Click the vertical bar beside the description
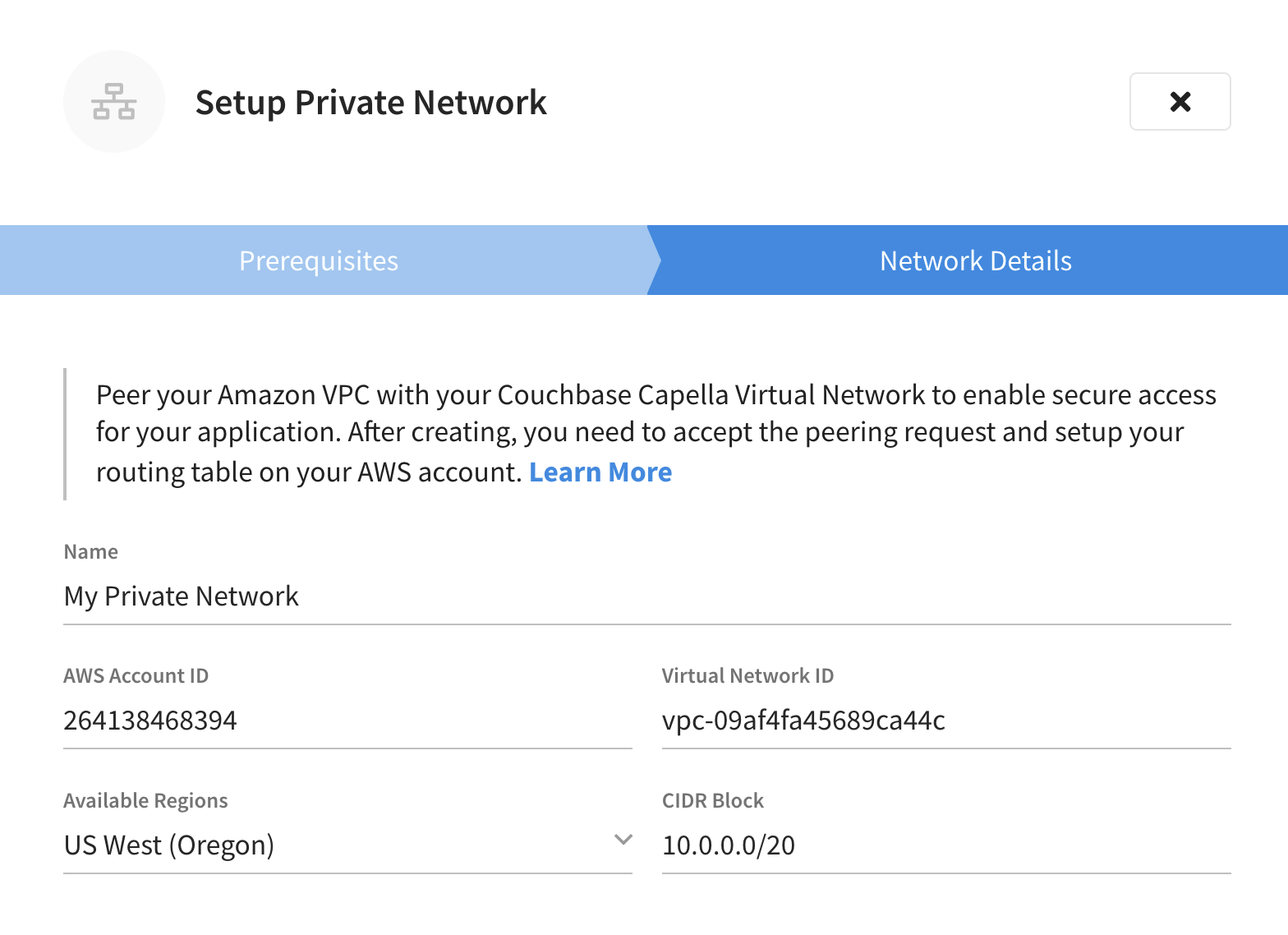 click(x=65, y=434)
